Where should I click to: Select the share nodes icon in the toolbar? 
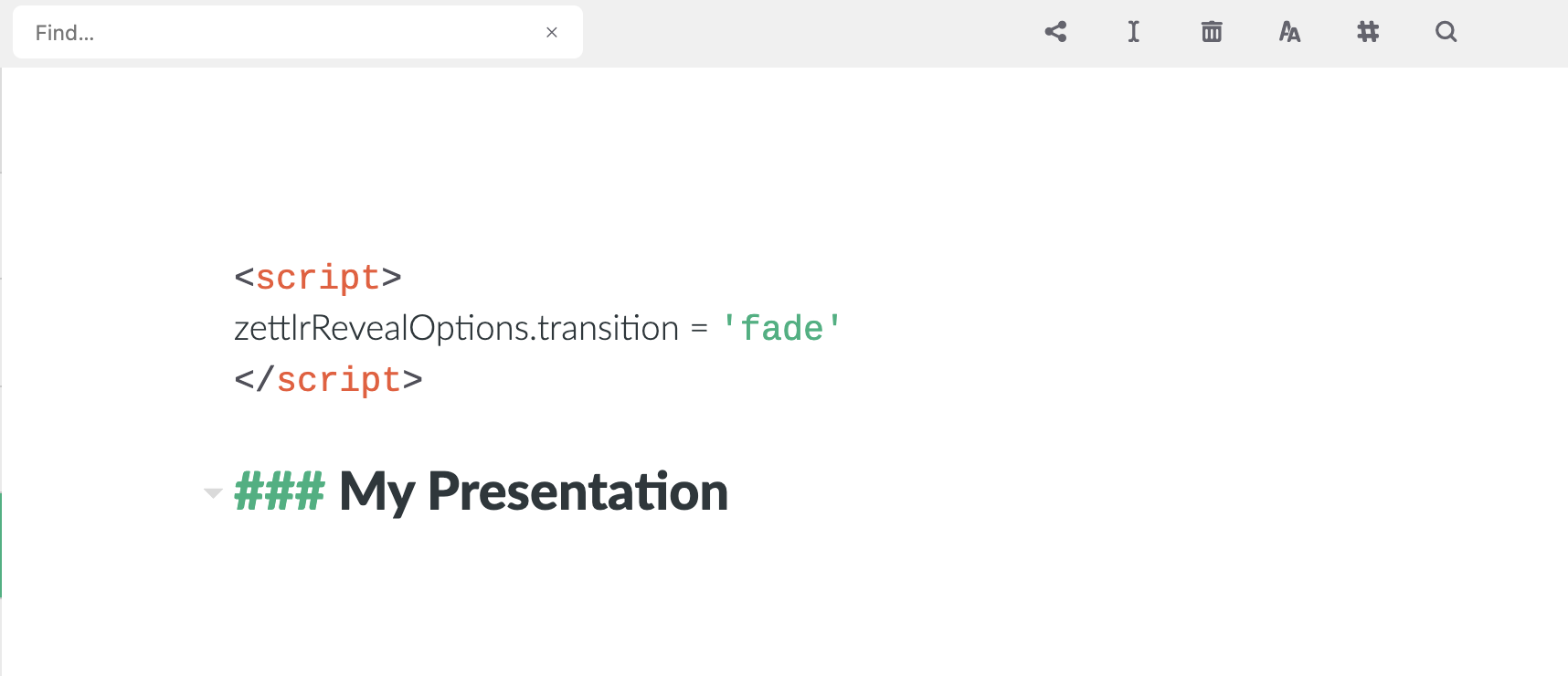[1055, 31]
